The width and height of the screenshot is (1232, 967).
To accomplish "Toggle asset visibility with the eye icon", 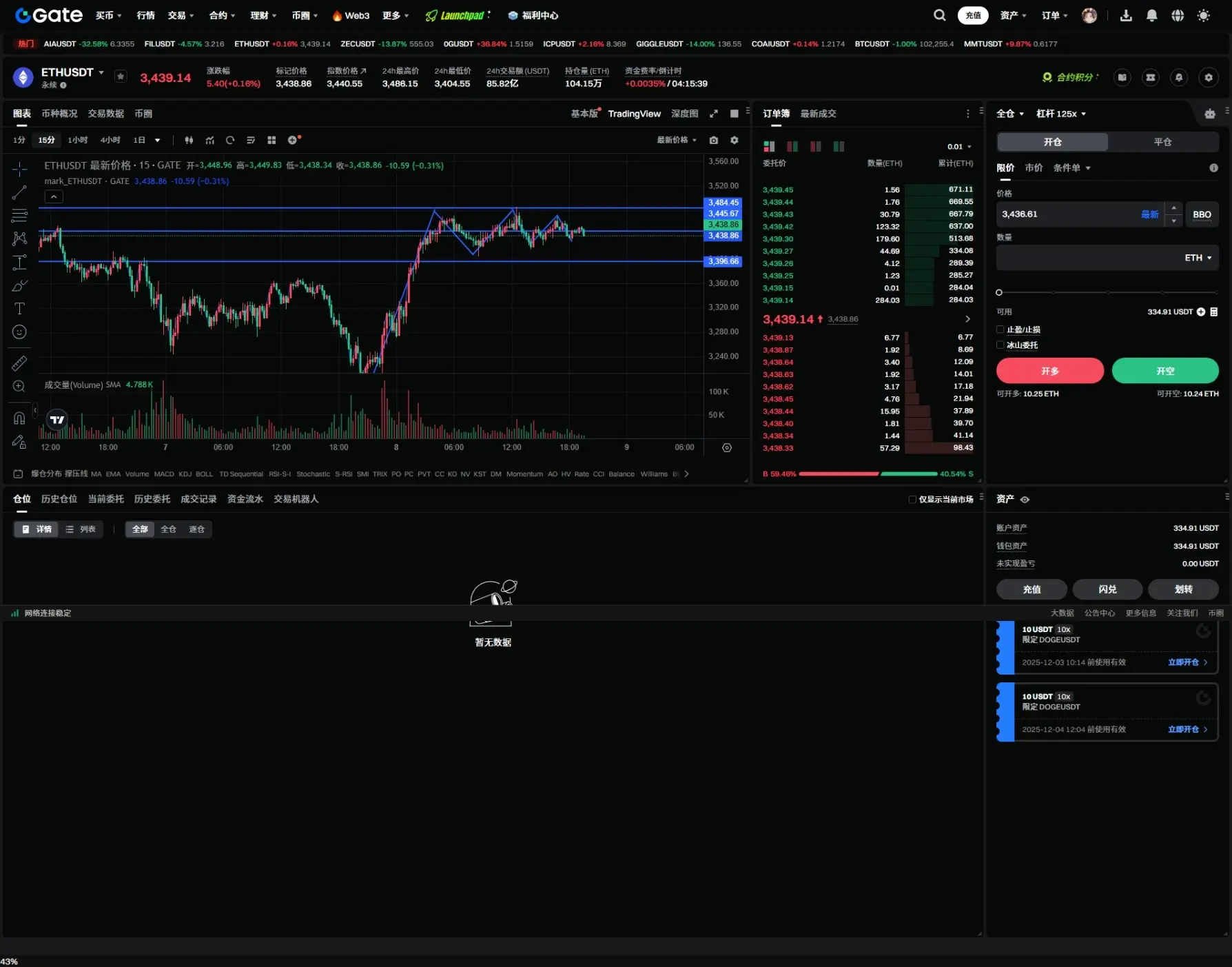I will click(x=1025, y=499).
